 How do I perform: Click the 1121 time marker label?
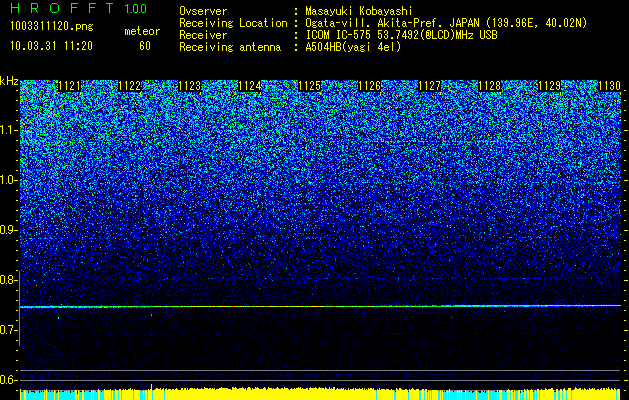coord(69,86)
